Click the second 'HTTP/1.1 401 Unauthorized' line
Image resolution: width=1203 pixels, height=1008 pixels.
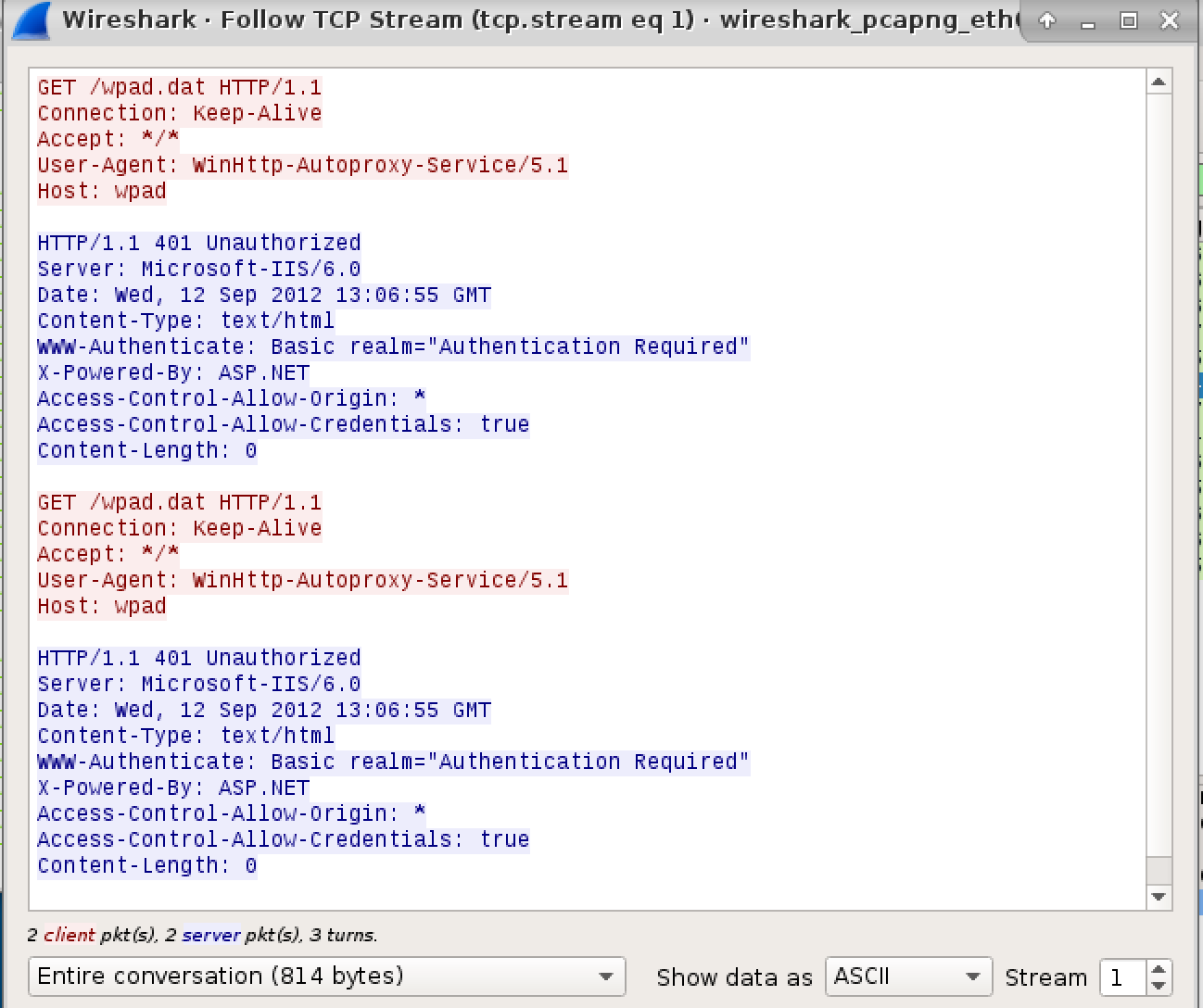pos(198,658)
